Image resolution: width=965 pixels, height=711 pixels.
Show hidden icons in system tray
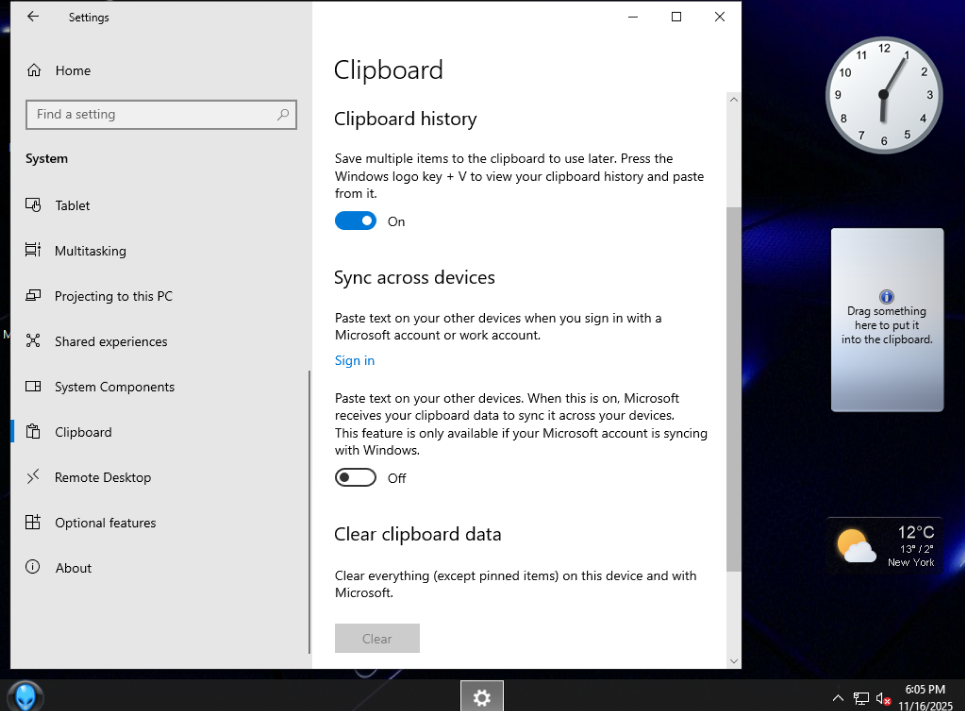(837, 698)
